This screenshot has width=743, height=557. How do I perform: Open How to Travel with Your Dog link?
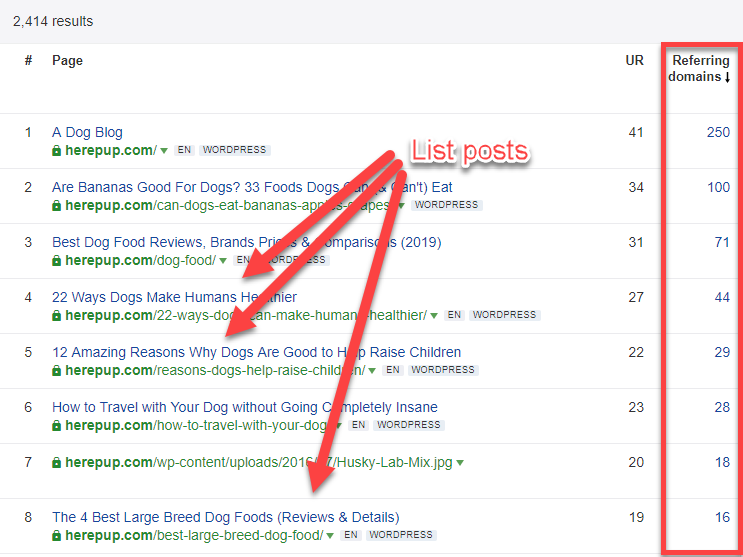[x=244, y=407]
